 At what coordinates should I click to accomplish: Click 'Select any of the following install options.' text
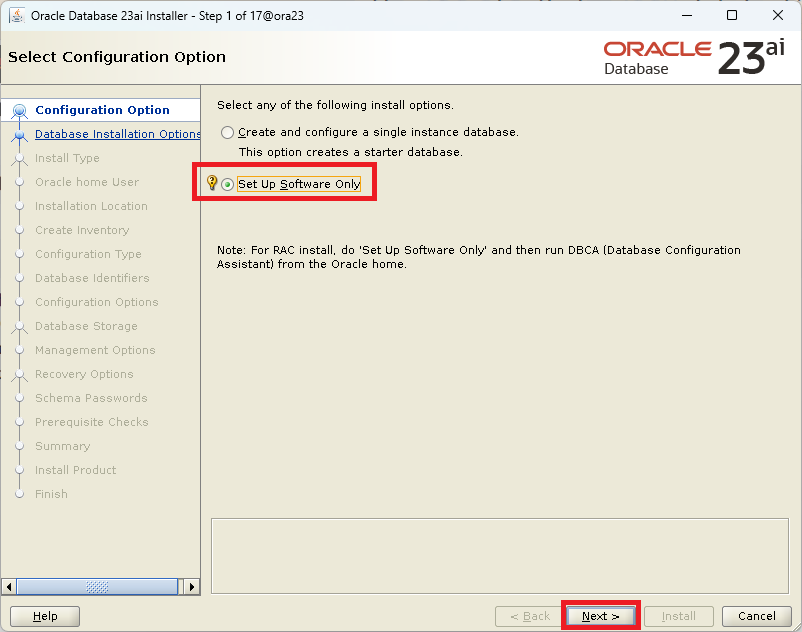coord(335,105)
